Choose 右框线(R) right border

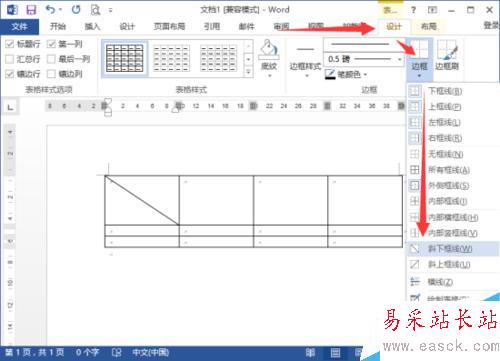point(453,138)
